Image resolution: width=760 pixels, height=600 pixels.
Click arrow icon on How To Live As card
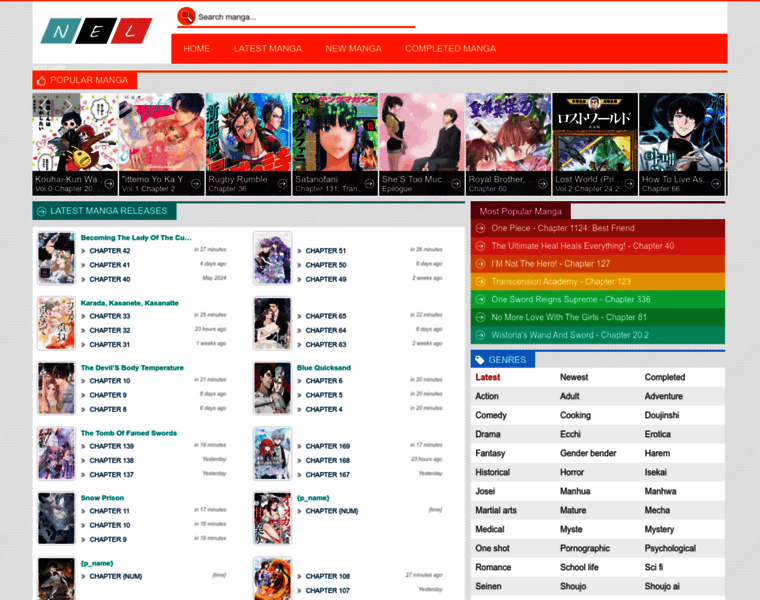pos(716,184)
